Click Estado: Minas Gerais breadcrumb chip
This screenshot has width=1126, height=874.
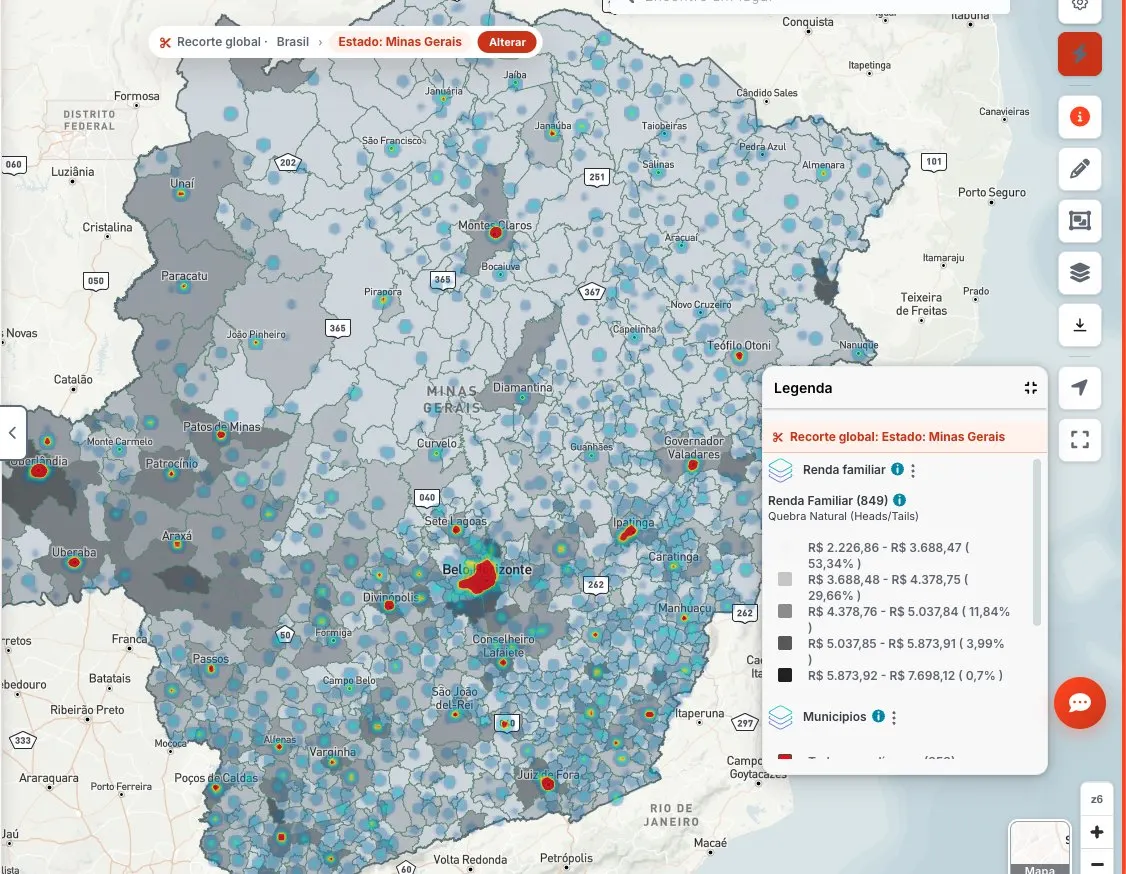click(399, 42)
